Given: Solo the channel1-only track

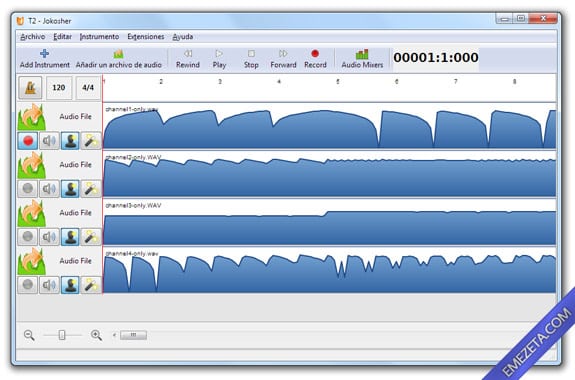Looking at the screenshot, I should pyautogui.click(x=70, y=141).
